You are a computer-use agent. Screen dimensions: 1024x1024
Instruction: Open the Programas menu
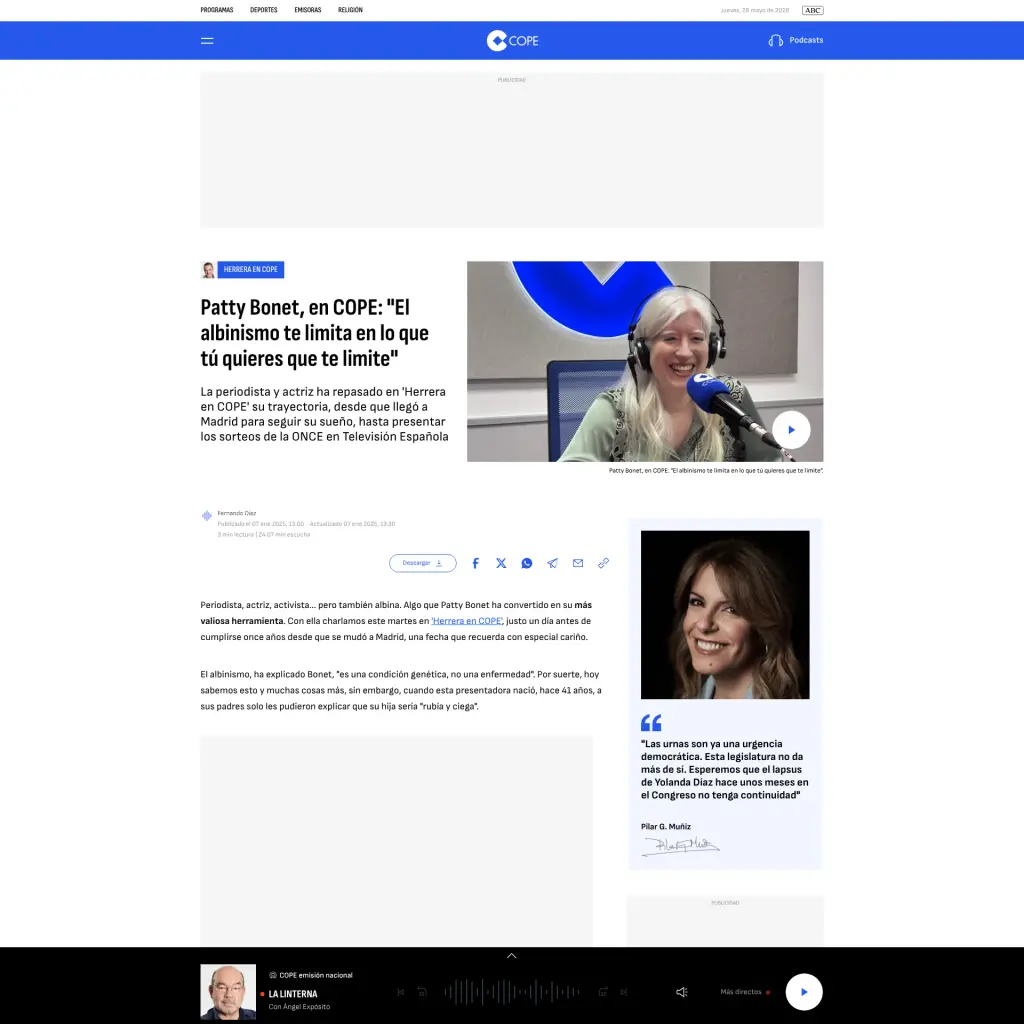click(x=217, y=10)
